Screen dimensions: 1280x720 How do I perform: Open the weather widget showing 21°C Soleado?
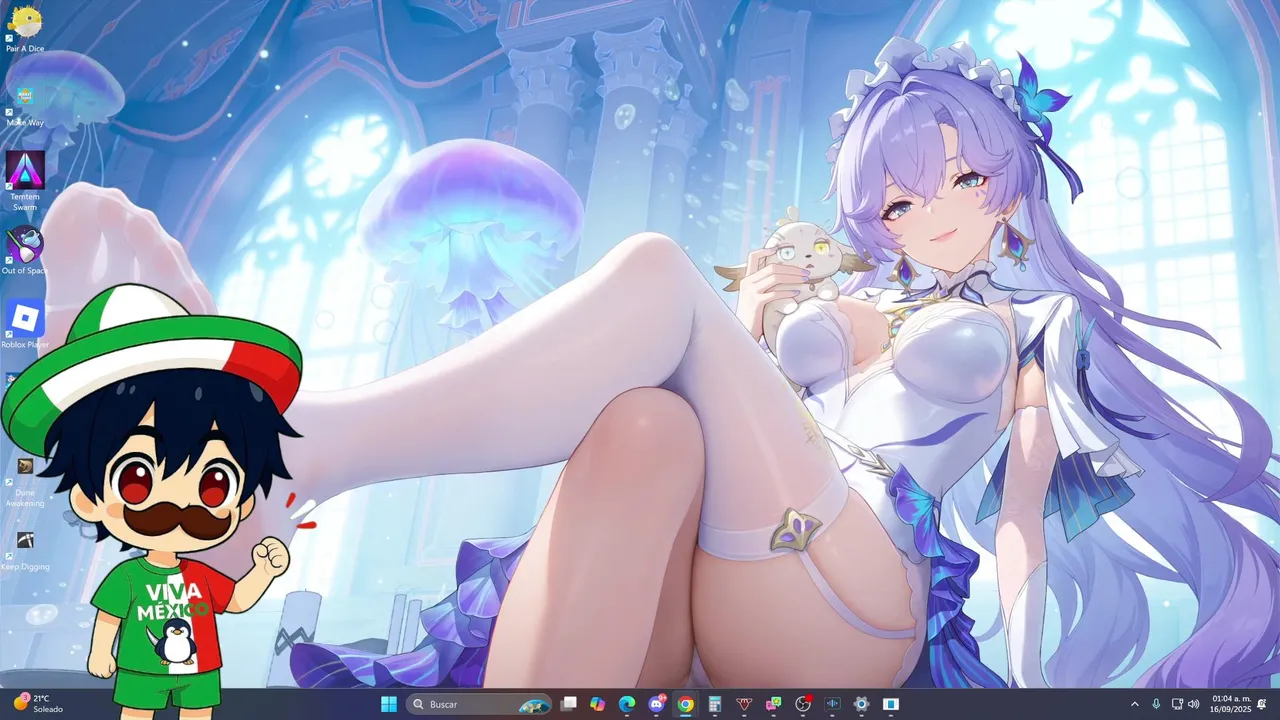coord(38,704)
